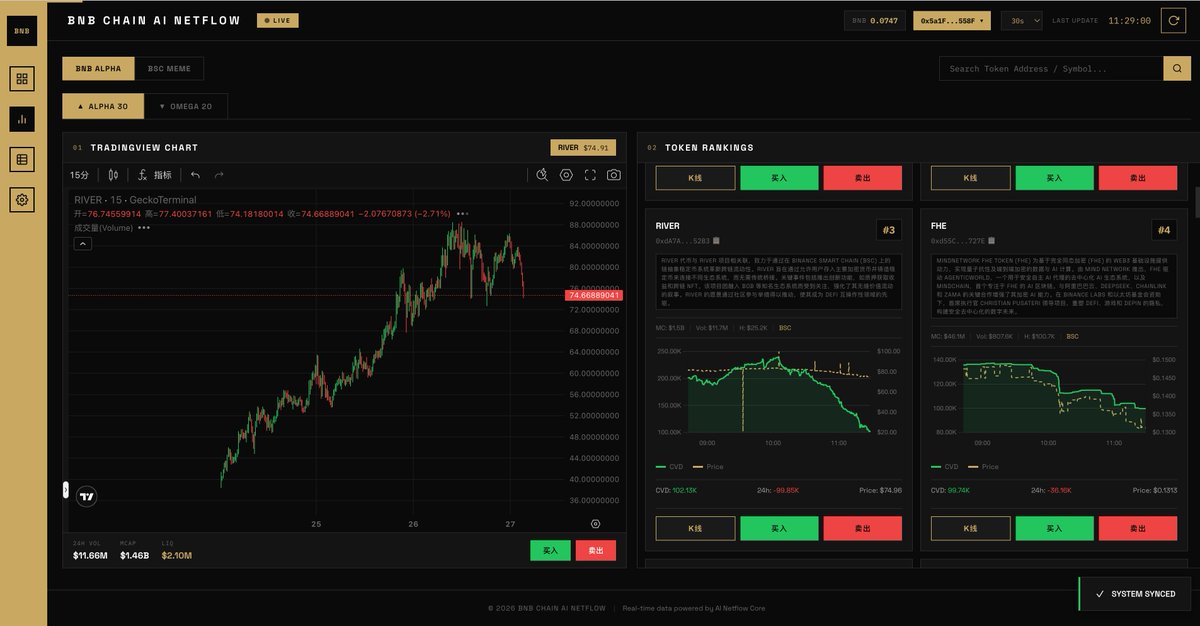
Task: Click the LIVE status badge
Action: [278, 20]
